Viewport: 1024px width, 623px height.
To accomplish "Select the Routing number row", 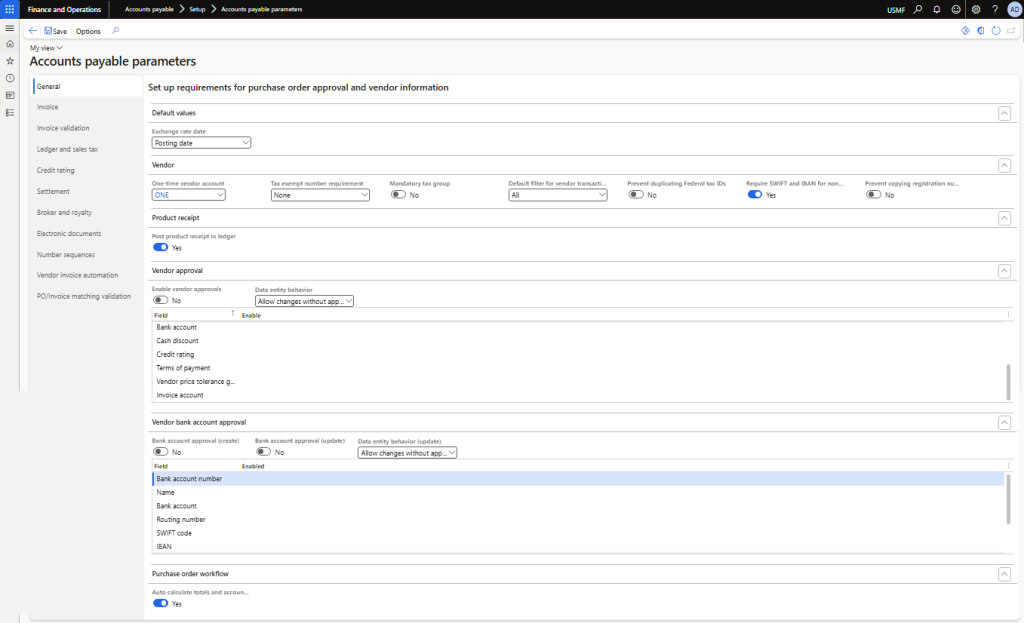I will click(x=181, y=520).
